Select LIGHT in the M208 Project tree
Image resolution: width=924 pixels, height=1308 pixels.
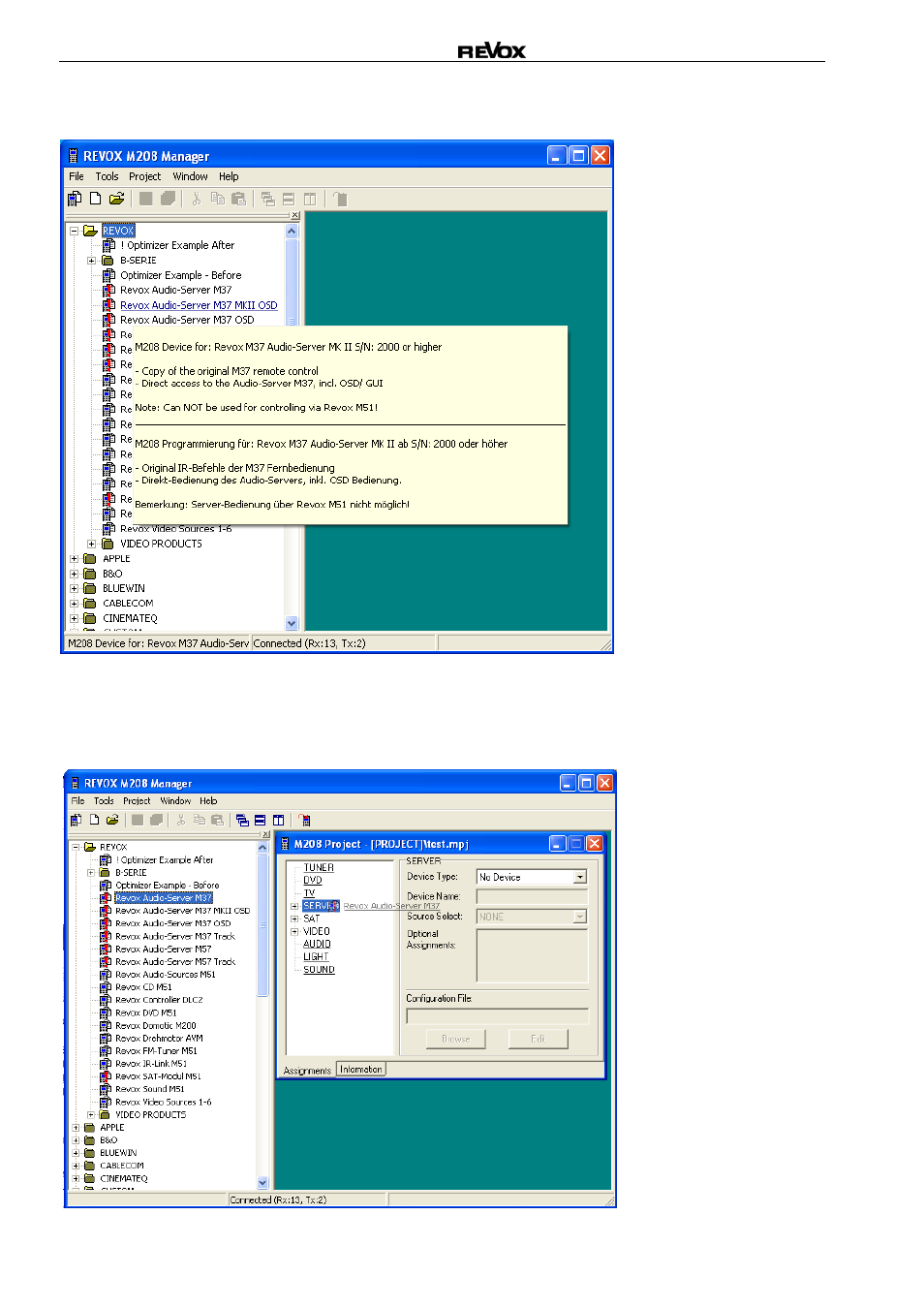point(316,956)
